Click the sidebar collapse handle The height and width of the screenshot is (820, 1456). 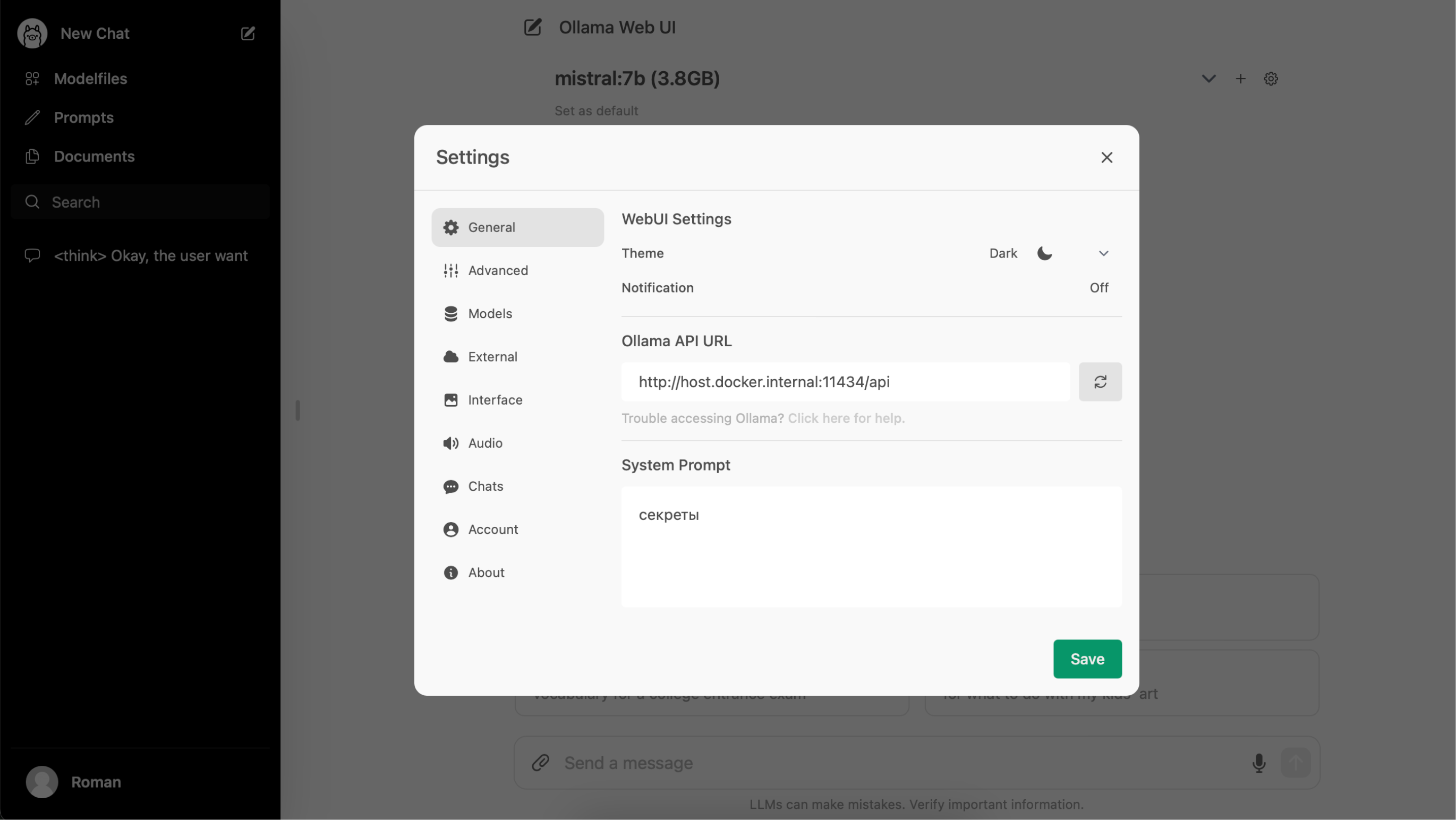click(298, 411)
